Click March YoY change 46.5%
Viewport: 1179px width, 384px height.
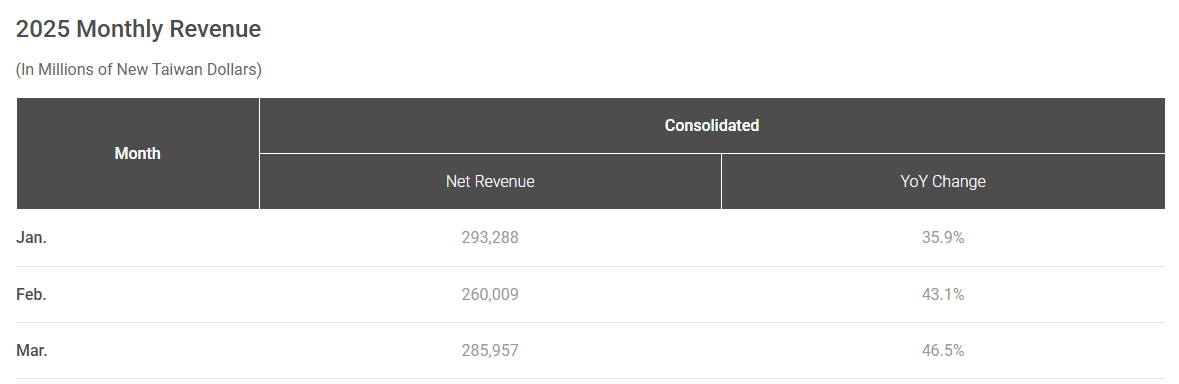[943, 350]
